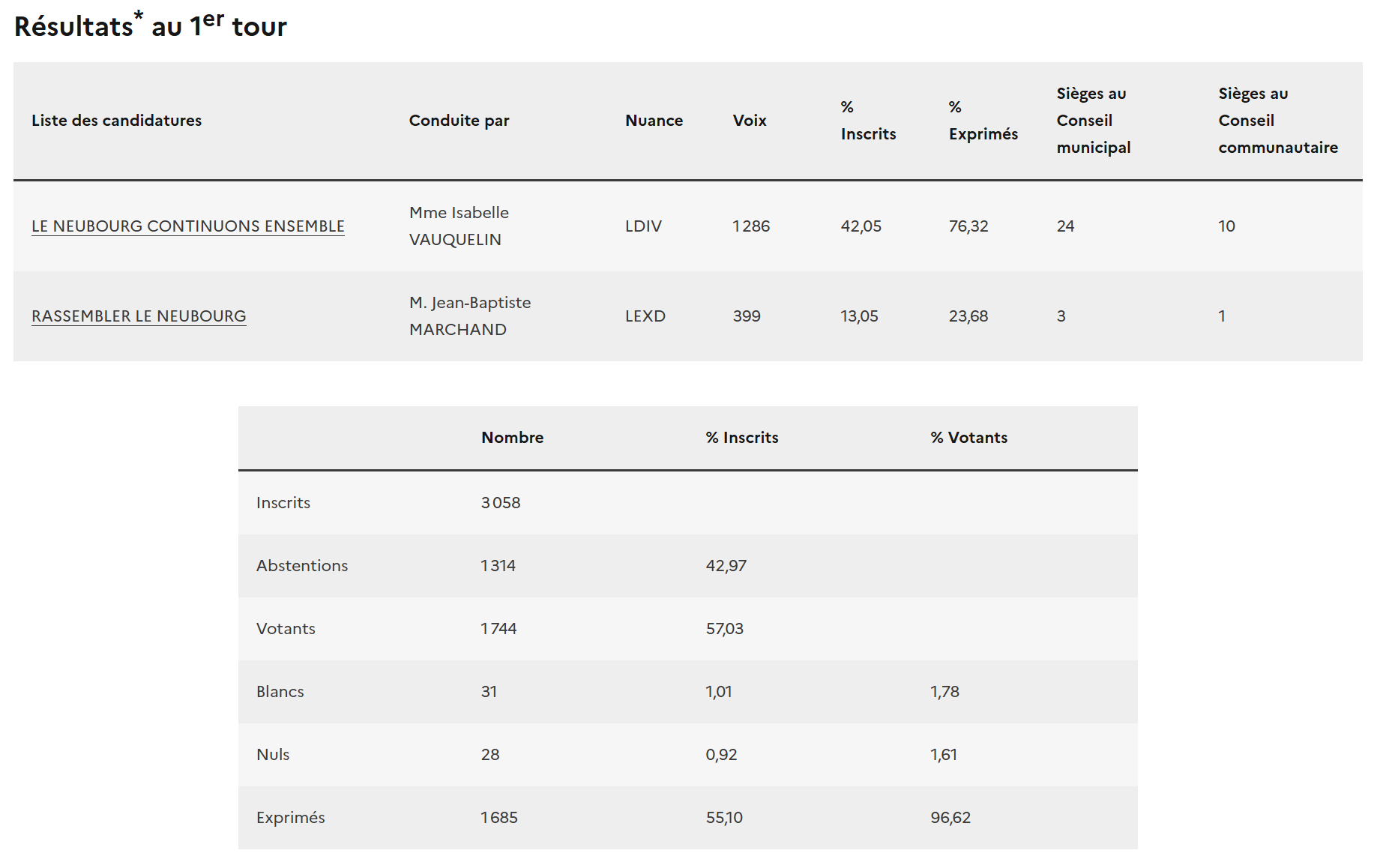
Task: Select the LEXD nuance cell
Action: [645, 316]
